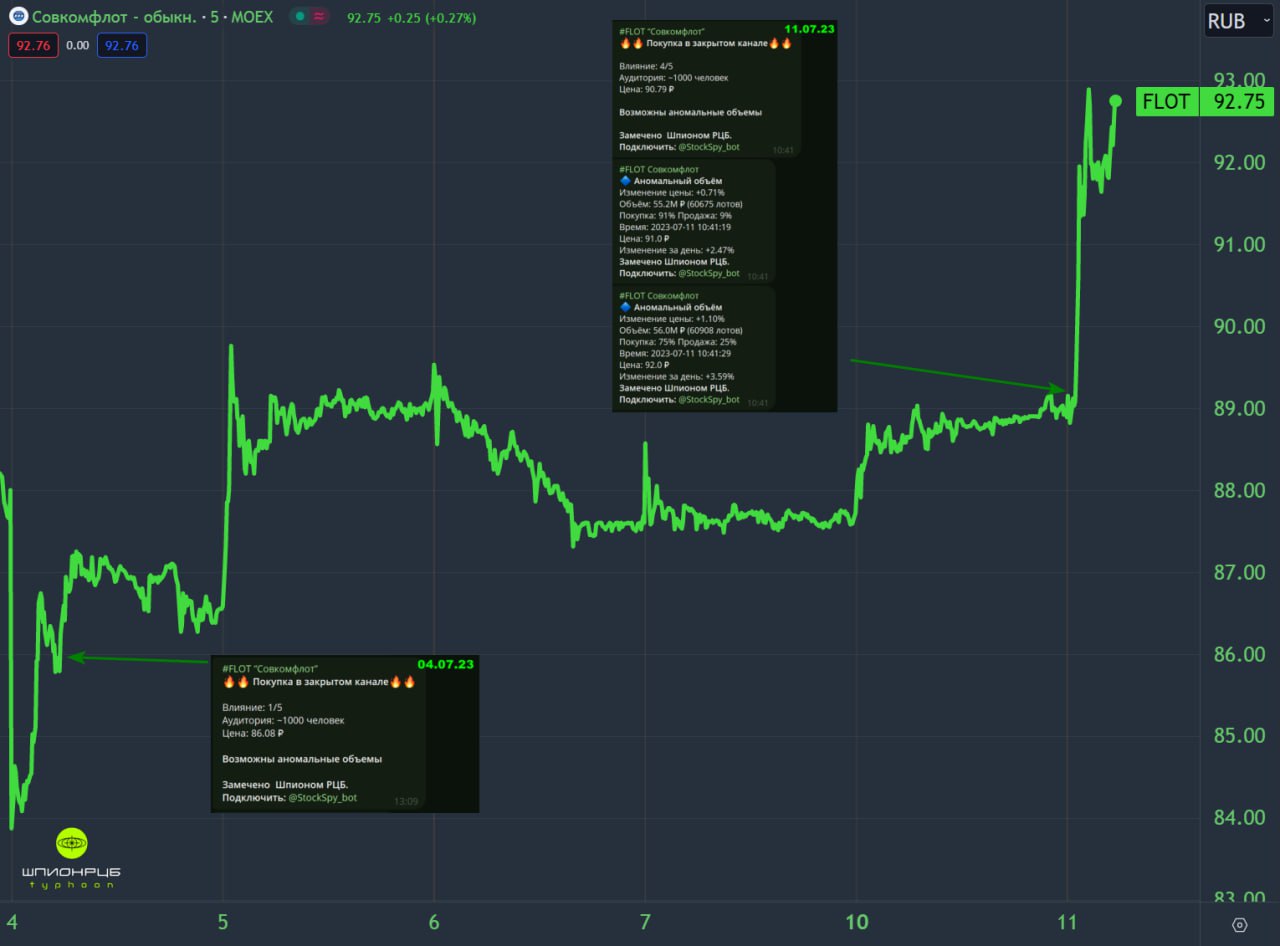The image size is (1280, 946).
Task: Click the FLOT symbol label on price axis
Action: (x=1166, y=101)
